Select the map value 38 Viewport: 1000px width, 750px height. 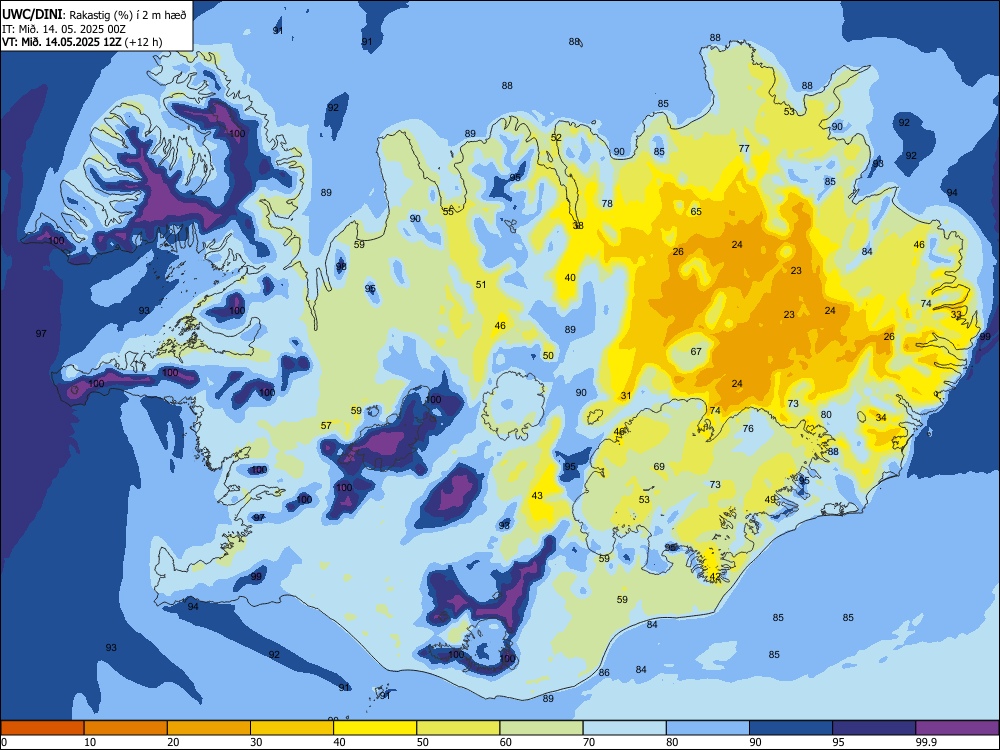point(578,226)
